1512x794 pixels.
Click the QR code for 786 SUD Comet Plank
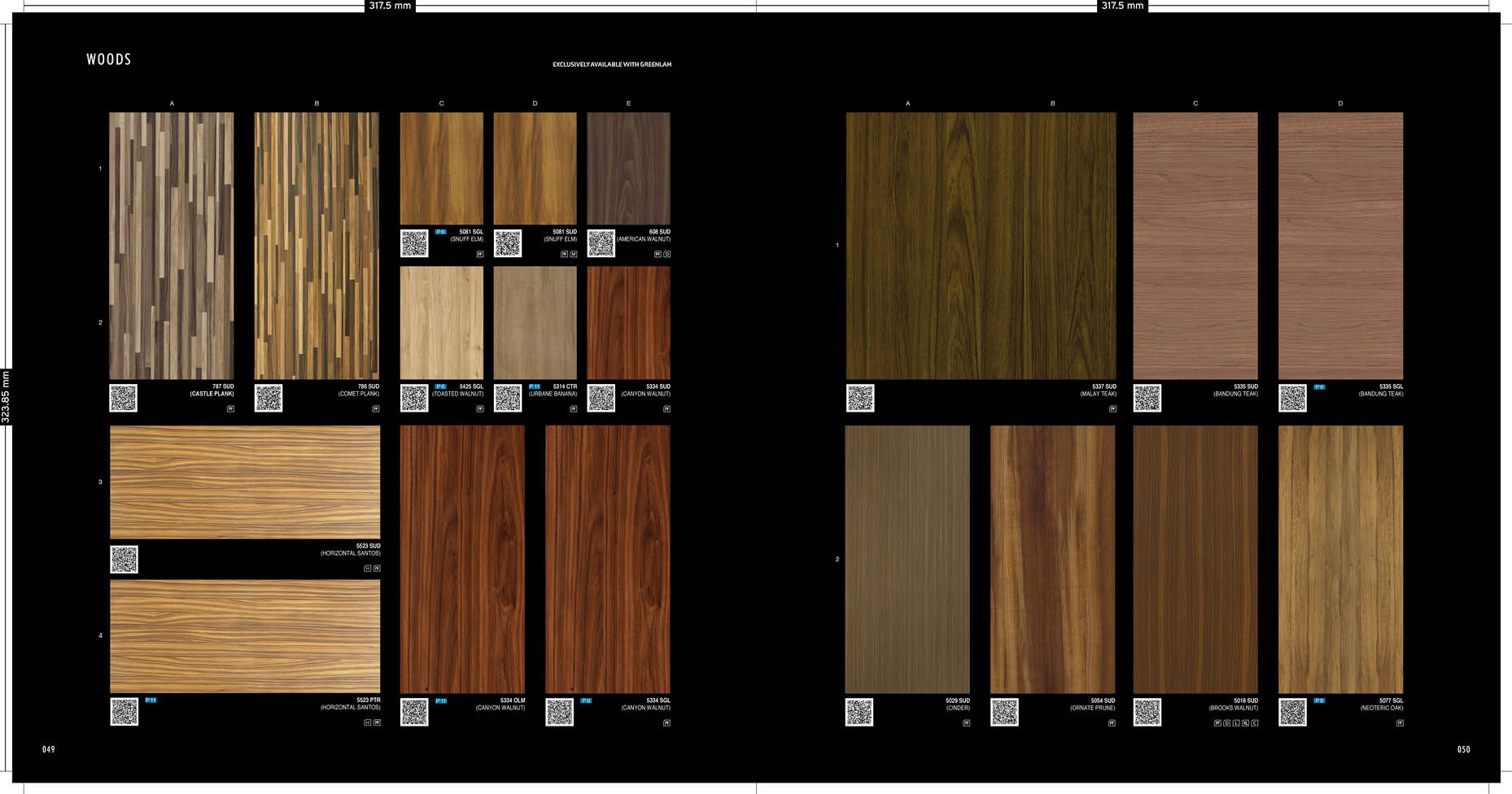coord(269,398)
